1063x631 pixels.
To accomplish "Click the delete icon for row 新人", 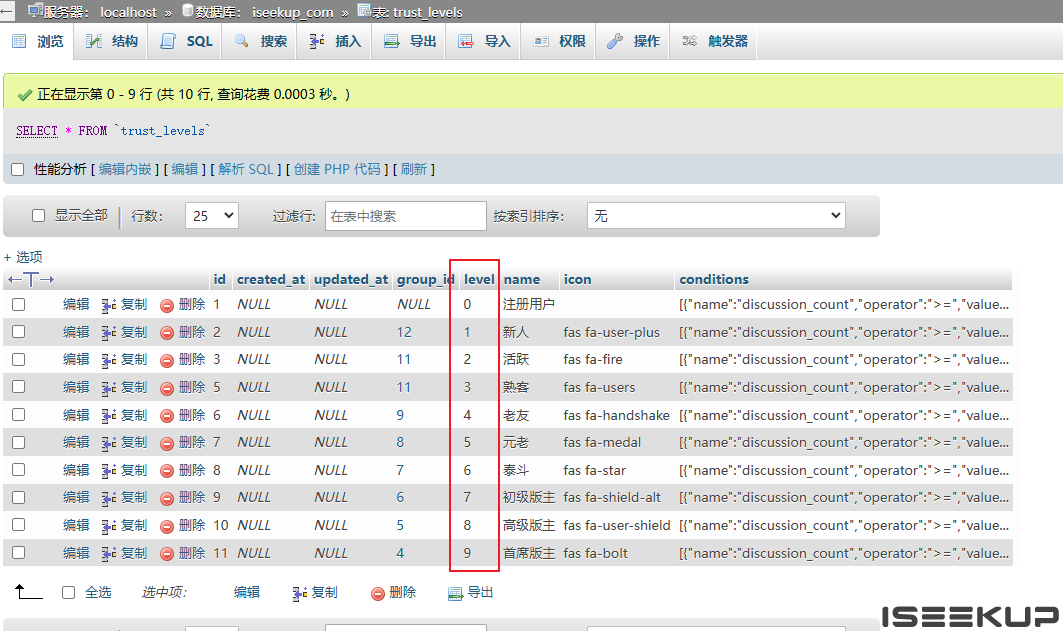I will (x=167, y=333).
